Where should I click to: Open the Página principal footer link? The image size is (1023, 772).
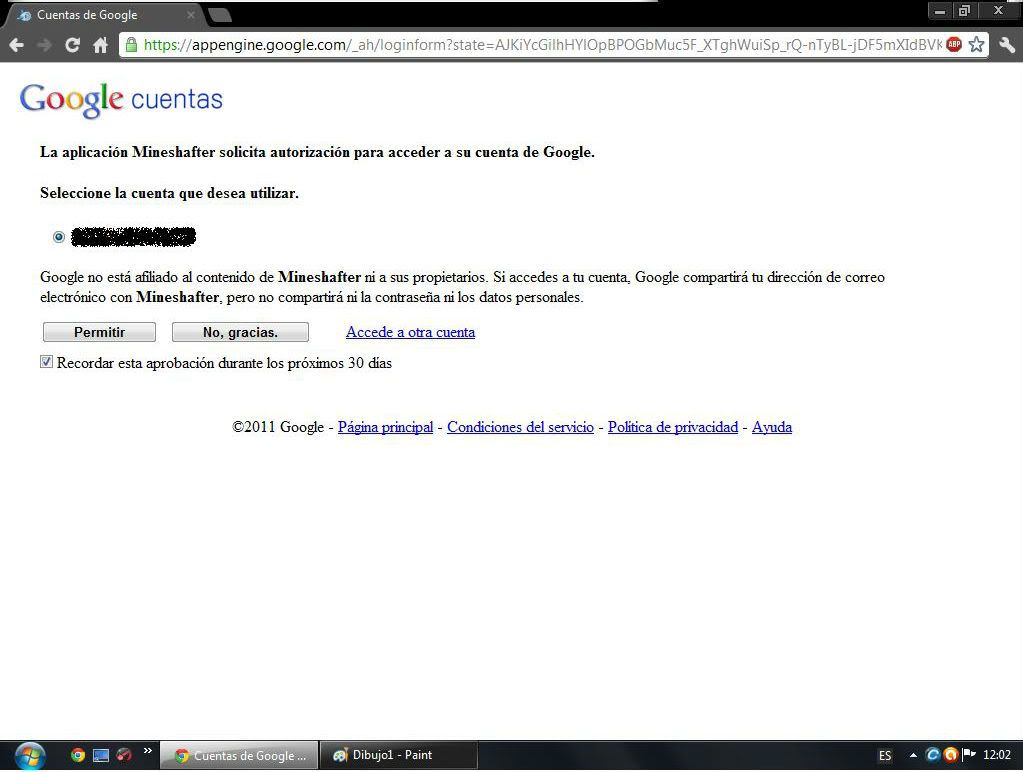(386, 427)
